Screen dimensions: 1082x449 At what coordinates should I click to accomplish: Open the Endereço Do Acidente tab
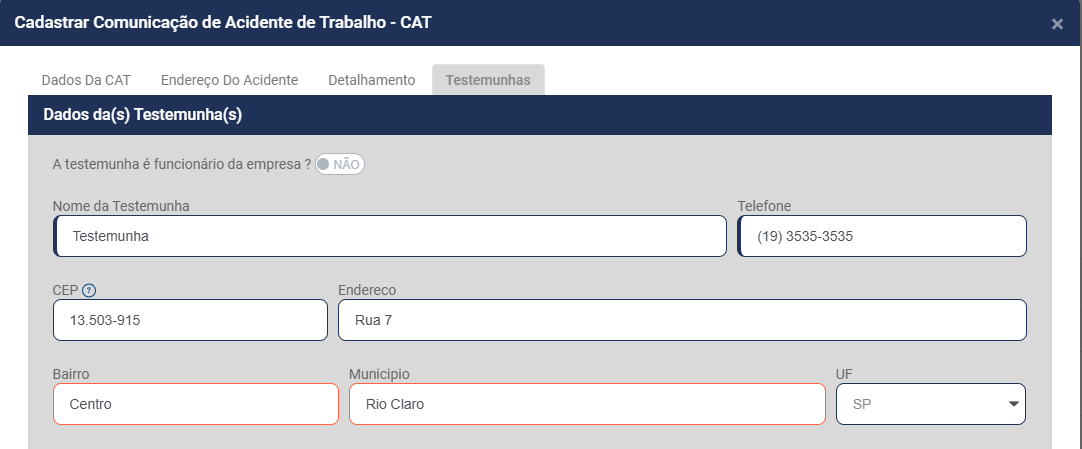pos(229,80)
